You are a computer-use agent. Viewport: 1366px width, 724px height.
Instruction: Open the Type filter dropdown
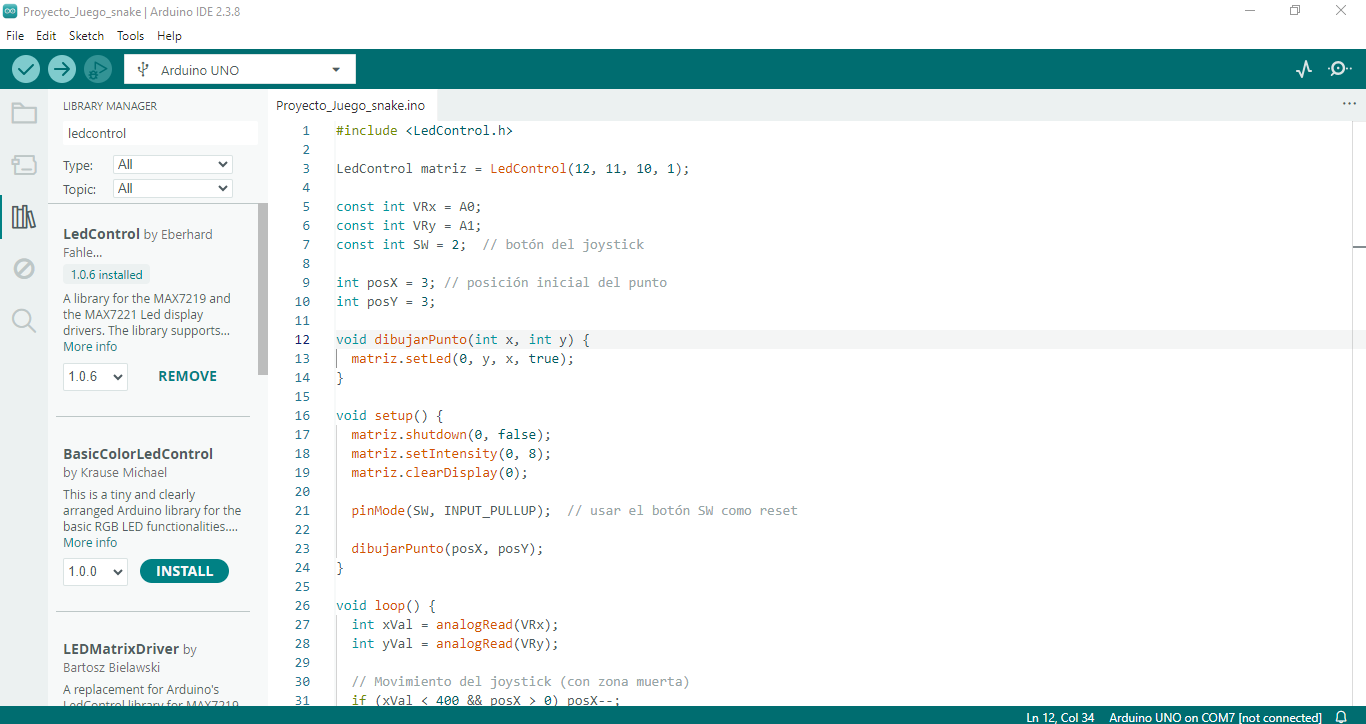[x=173, y=164]
